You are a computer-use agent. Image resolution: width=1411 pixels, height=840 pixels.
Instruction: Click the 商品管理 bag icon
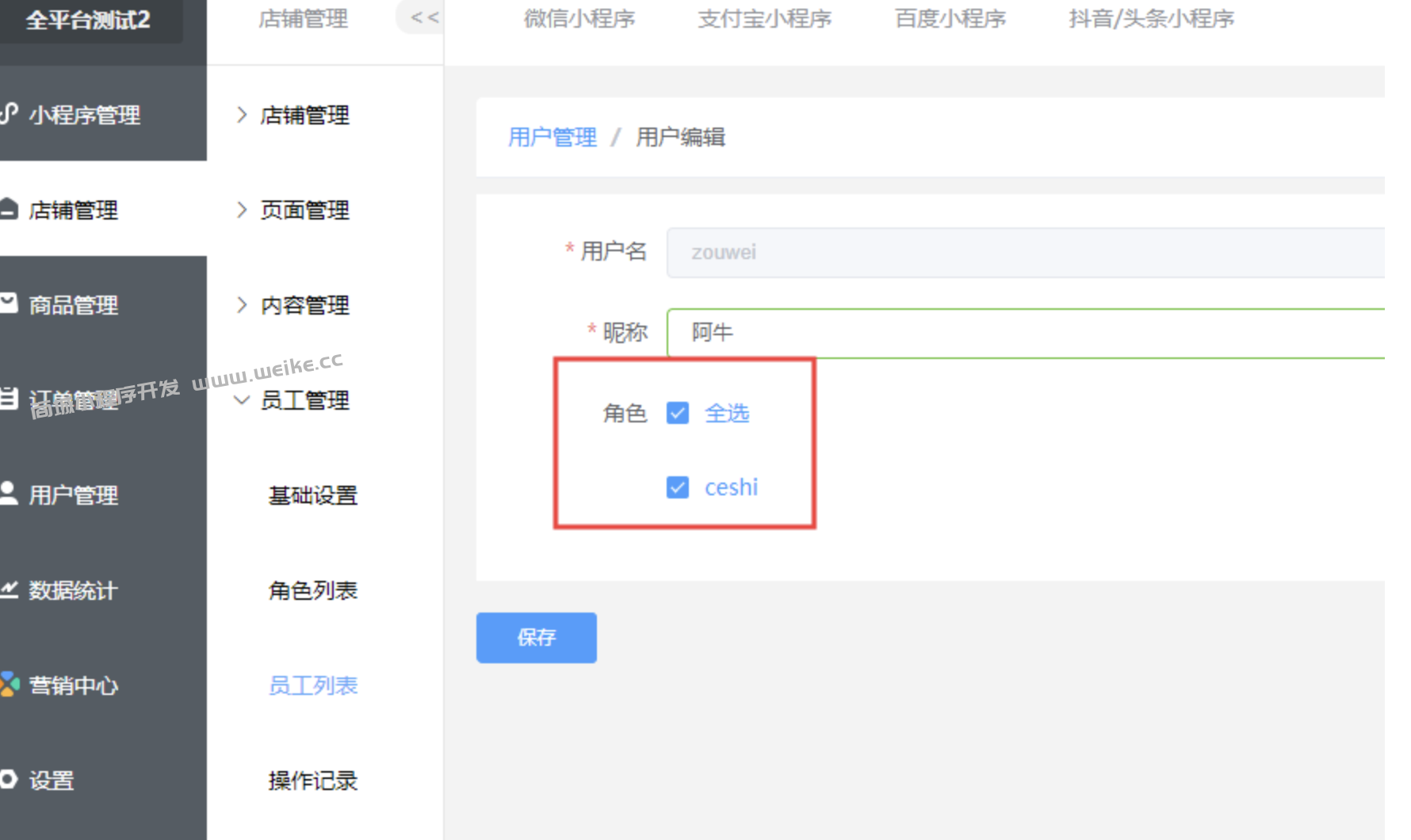9,304
